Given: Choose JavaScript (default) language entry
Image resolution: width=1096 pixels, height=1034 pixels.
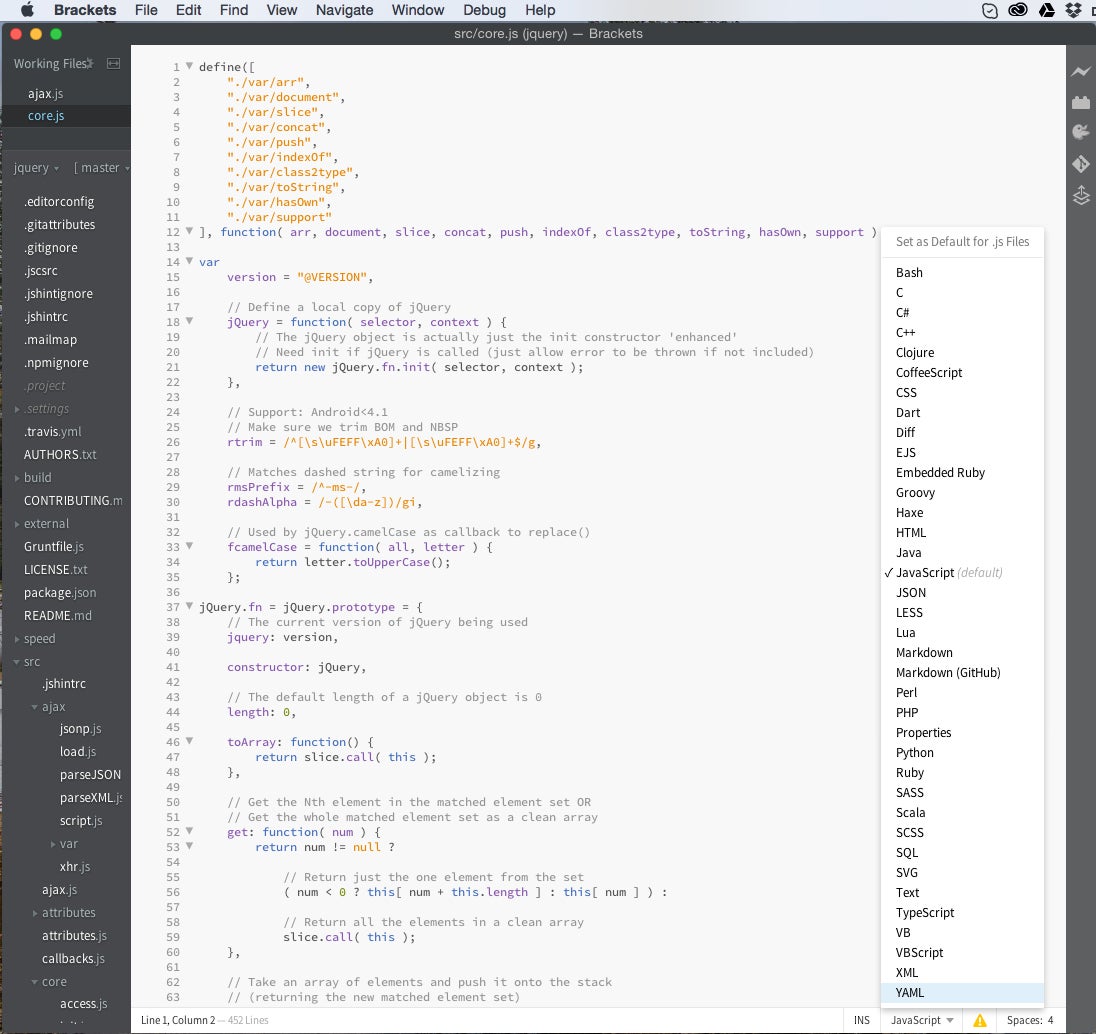Looking at the screenshot, I should (962, 573).
